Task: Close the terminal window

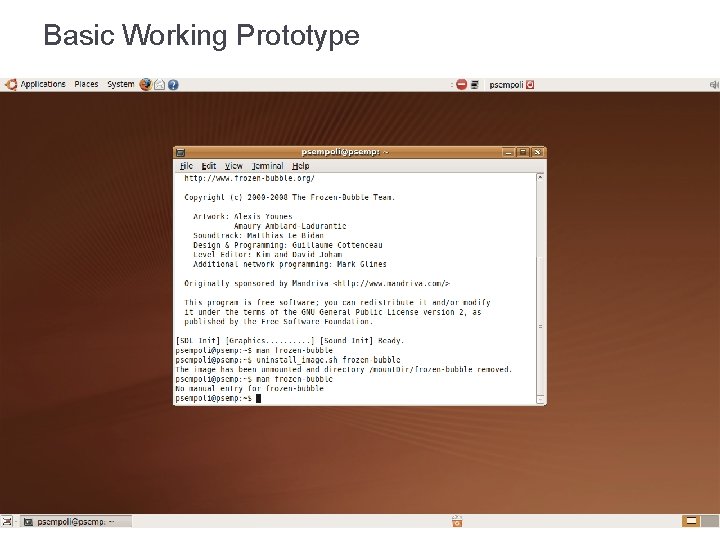Action: click(537, 152)
